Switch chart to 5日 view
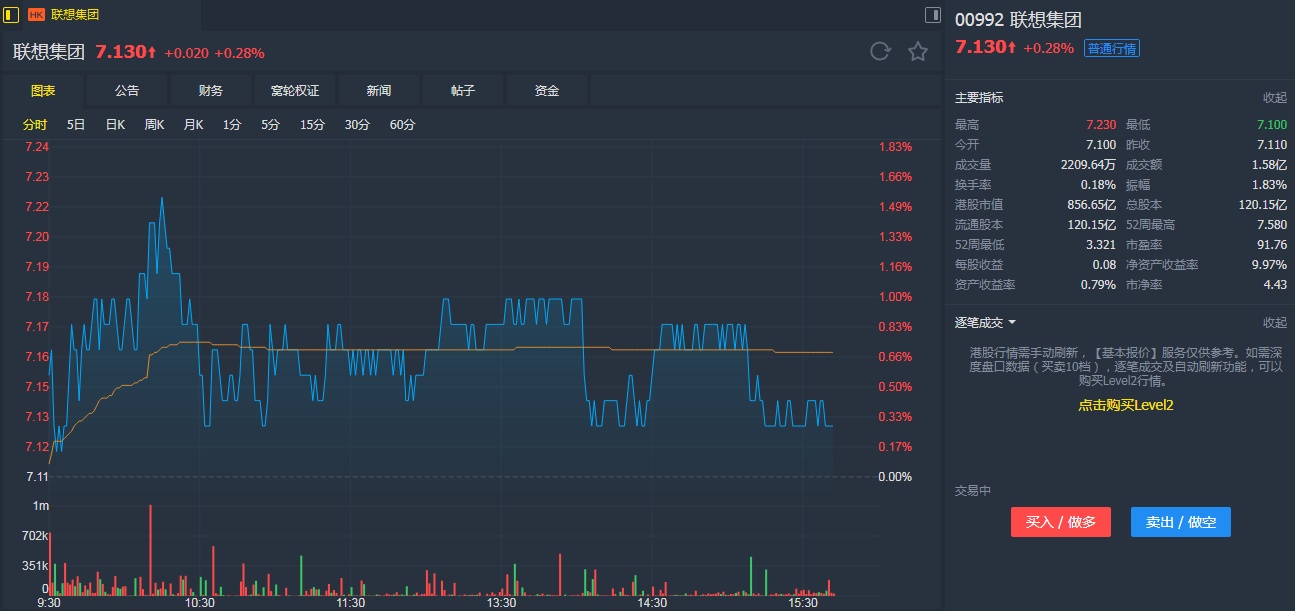1295x611 pixels. (76, 125)
